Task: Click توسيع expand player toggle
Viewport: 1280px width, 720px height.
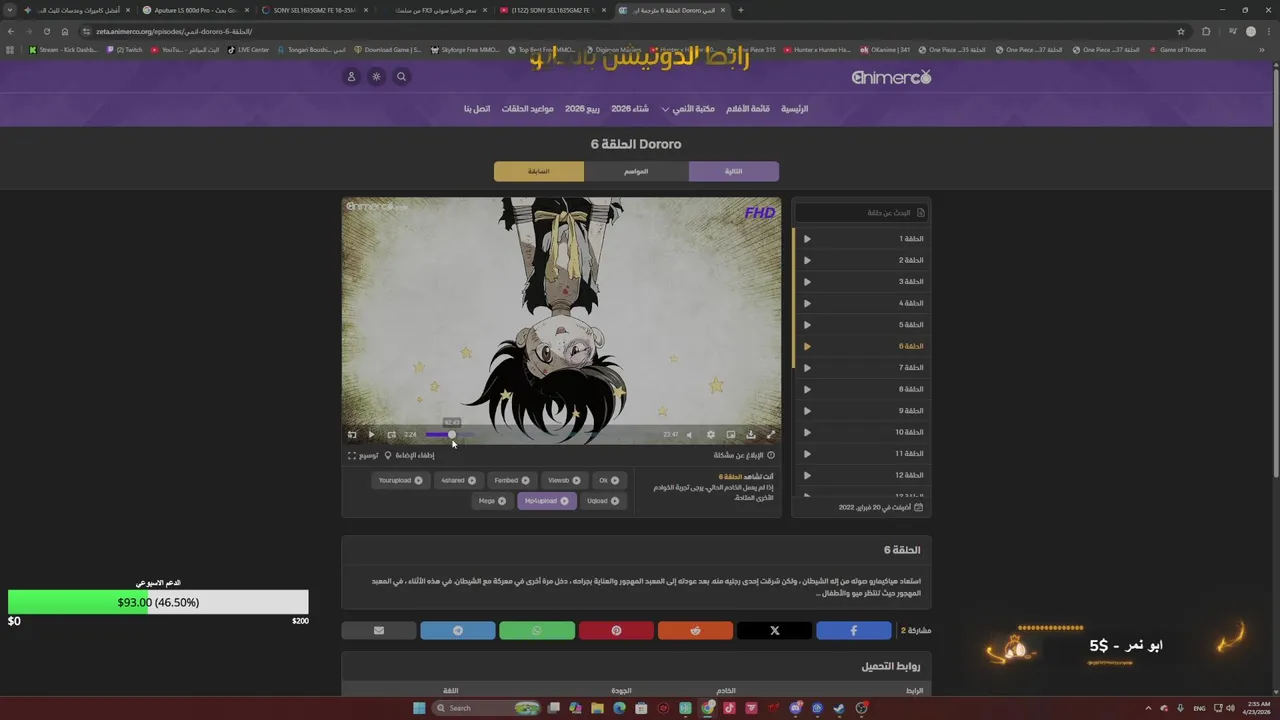Action: [362, 456]
